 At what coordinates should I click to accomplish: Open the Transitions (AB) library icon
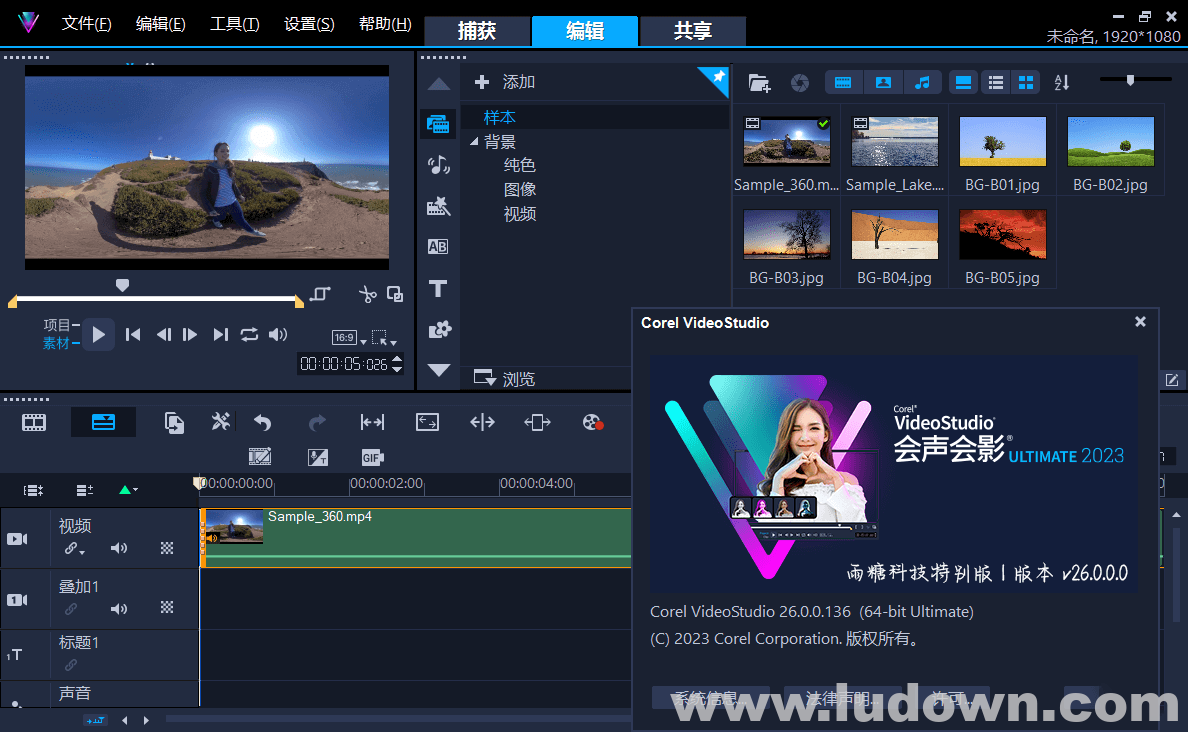click(x=438, y=247)
